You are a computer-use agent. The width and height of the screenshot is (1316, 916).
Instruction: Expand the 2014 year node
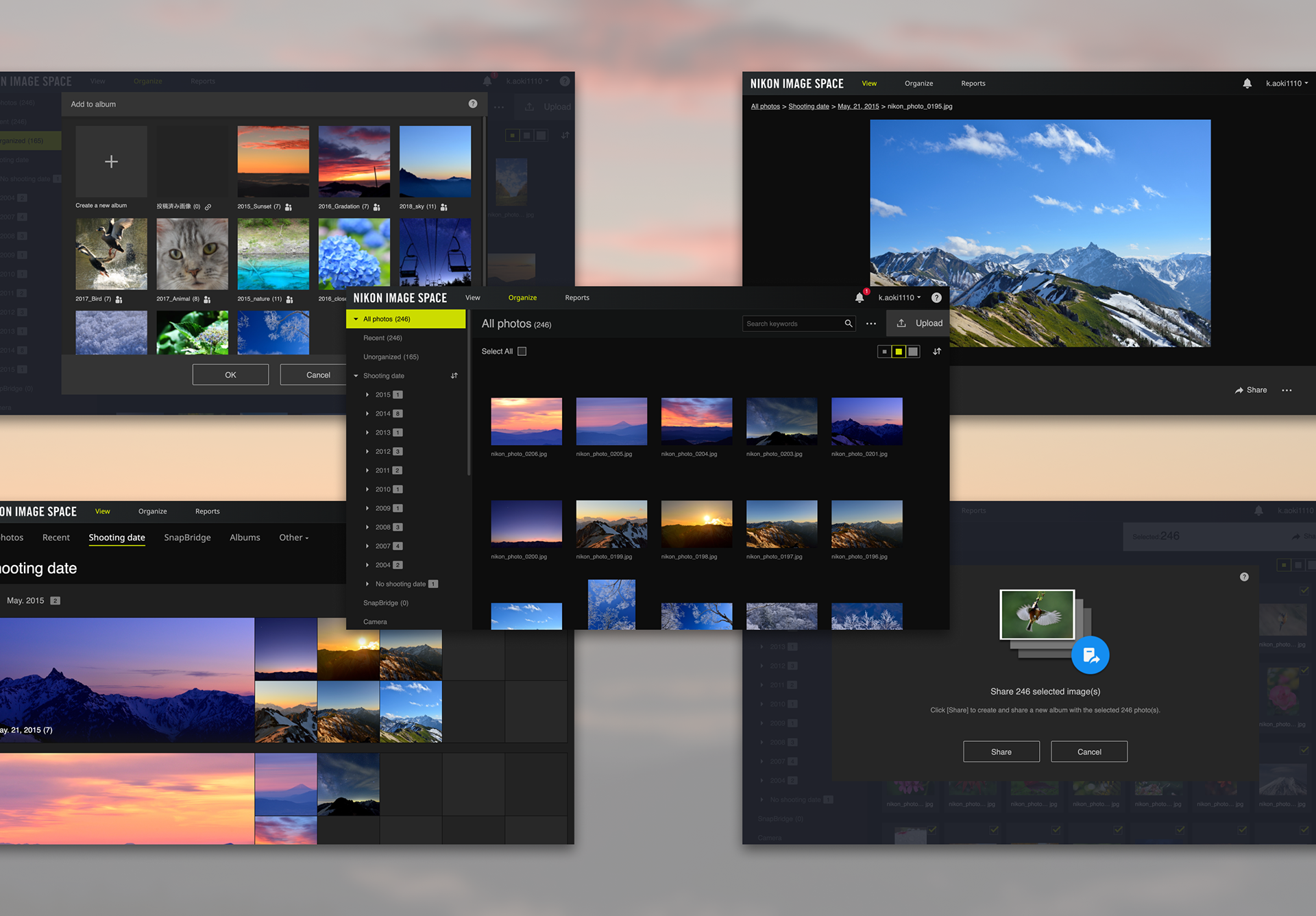click(x=368, y=414)
